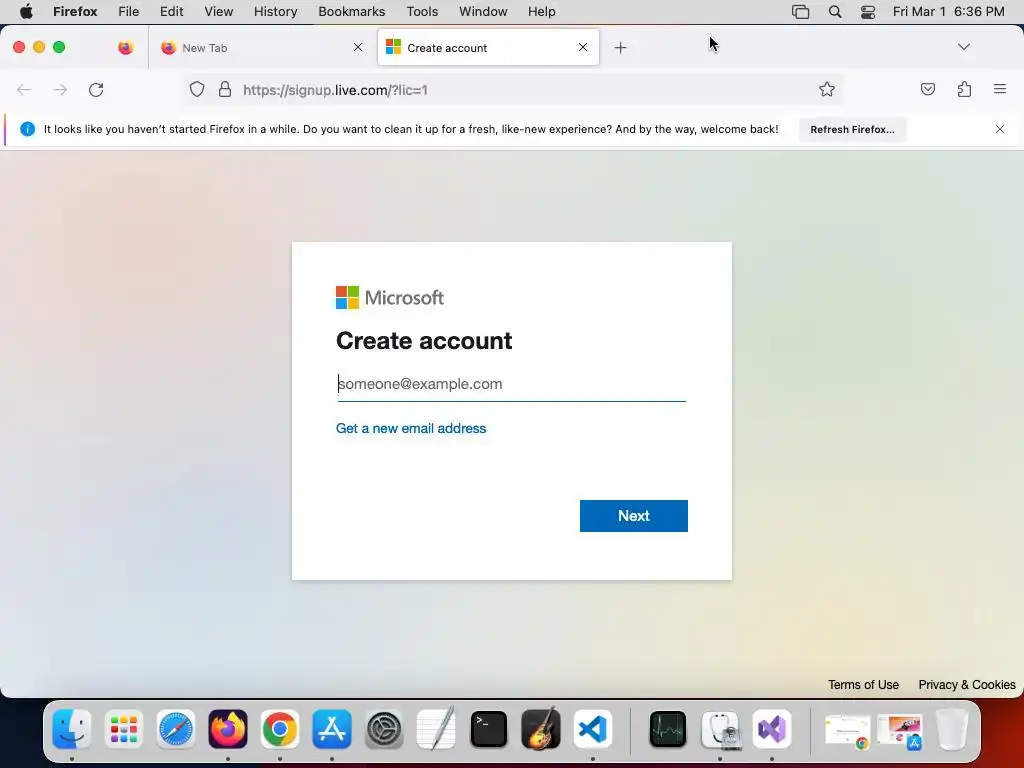Reload the page with the refresh icon
This screenshot has height=768, width=1024.
(96, 89)
